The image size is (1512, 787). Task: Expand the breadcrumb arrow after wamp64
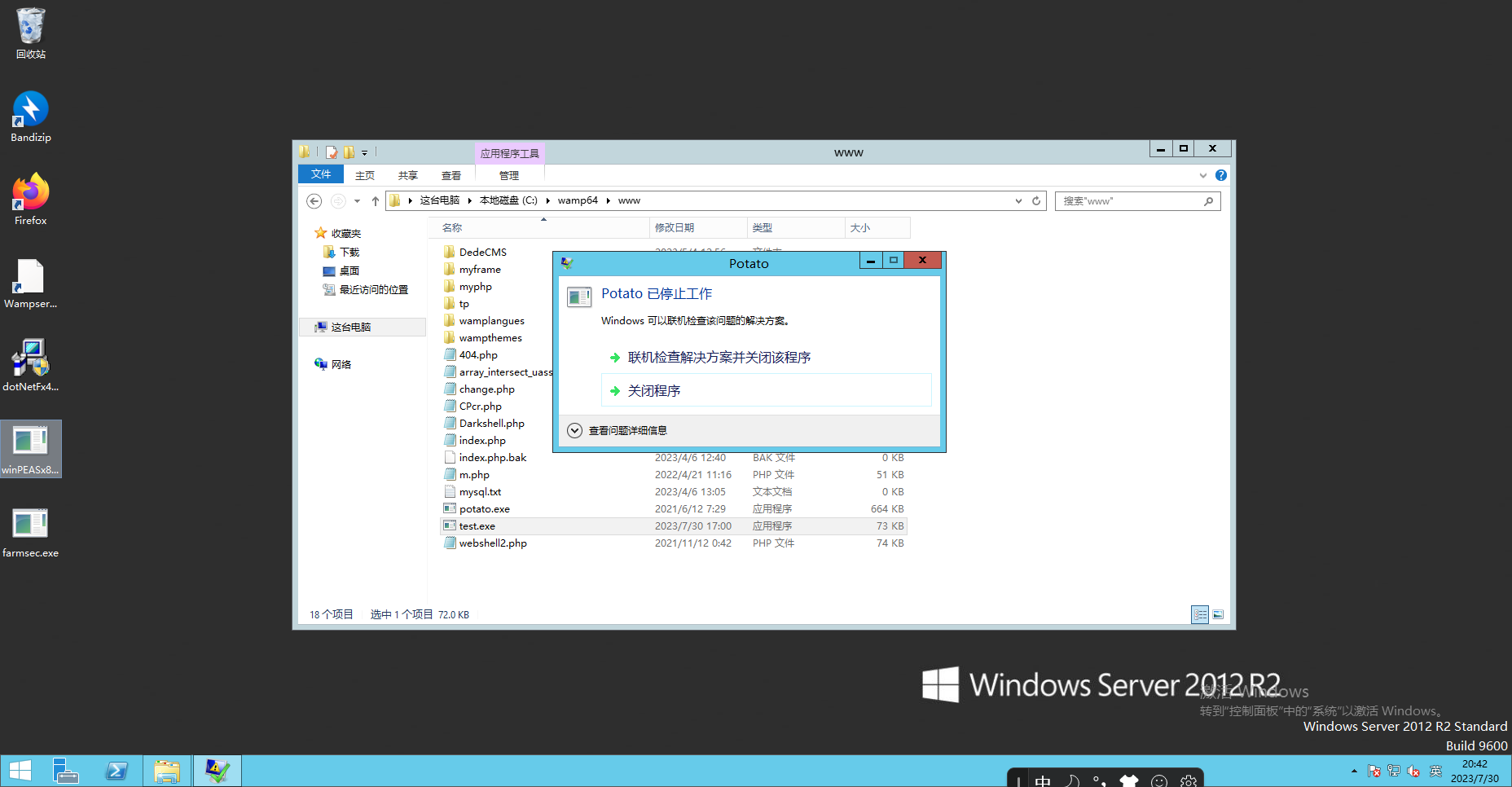pyautogui.click(x=608, y=200)
